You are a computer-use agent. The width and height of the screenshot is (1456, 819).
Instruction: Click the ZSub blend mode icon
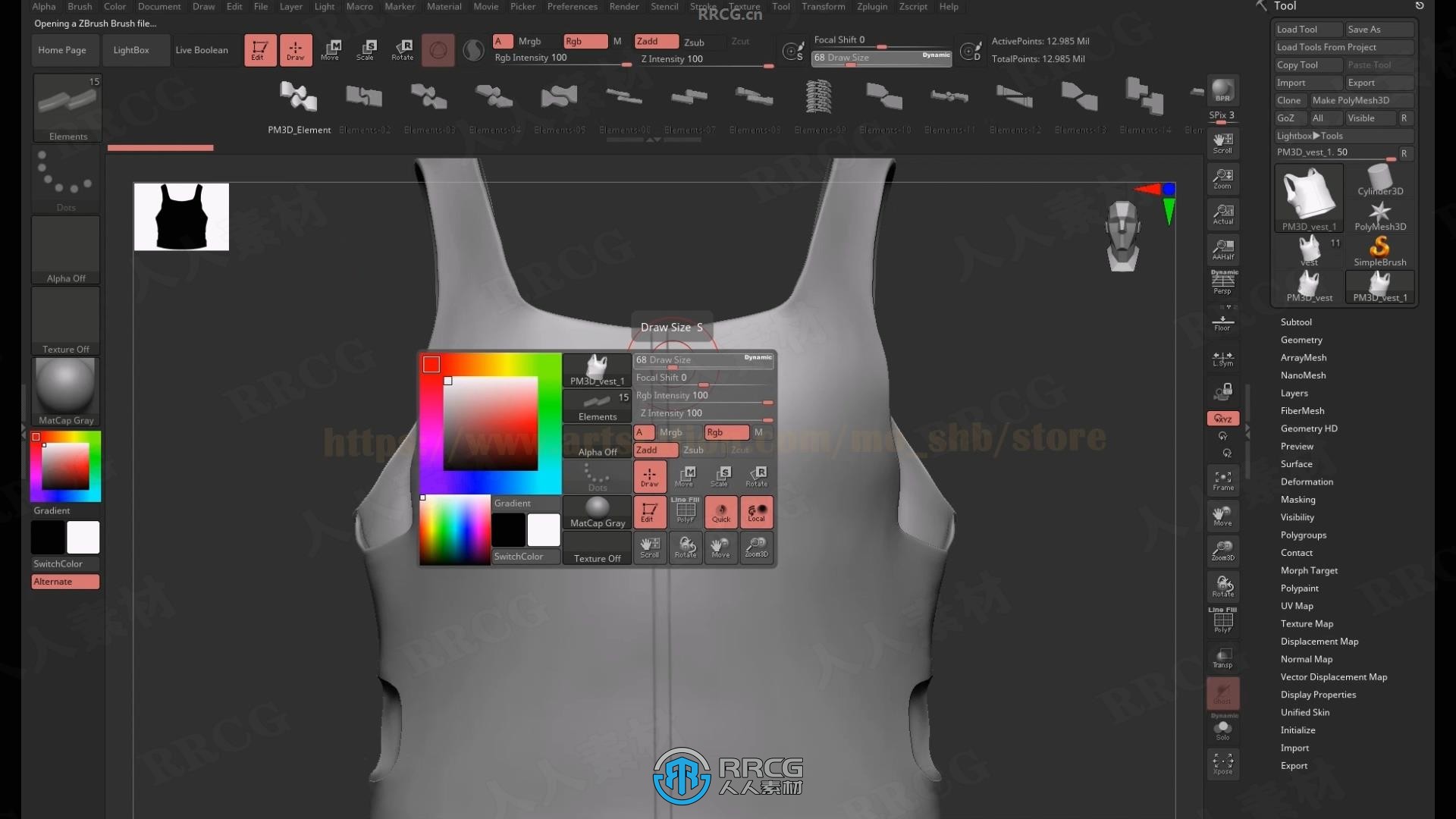pyautogui.click(x=694, y=450)
